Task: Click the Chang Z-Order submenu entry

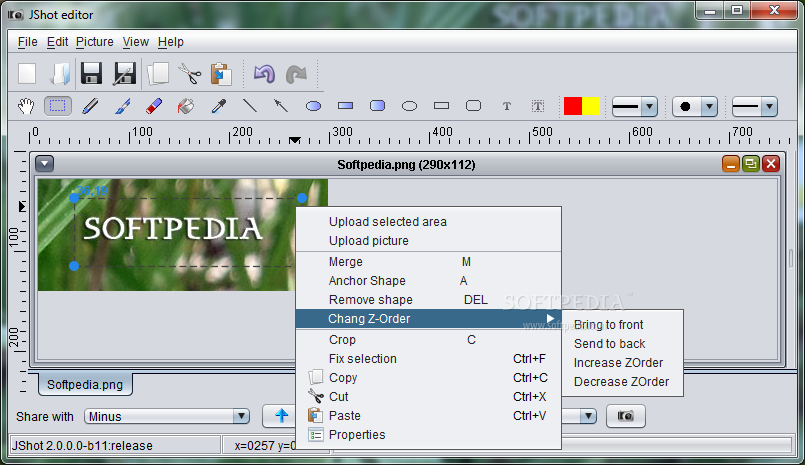Action: point(429,319)
